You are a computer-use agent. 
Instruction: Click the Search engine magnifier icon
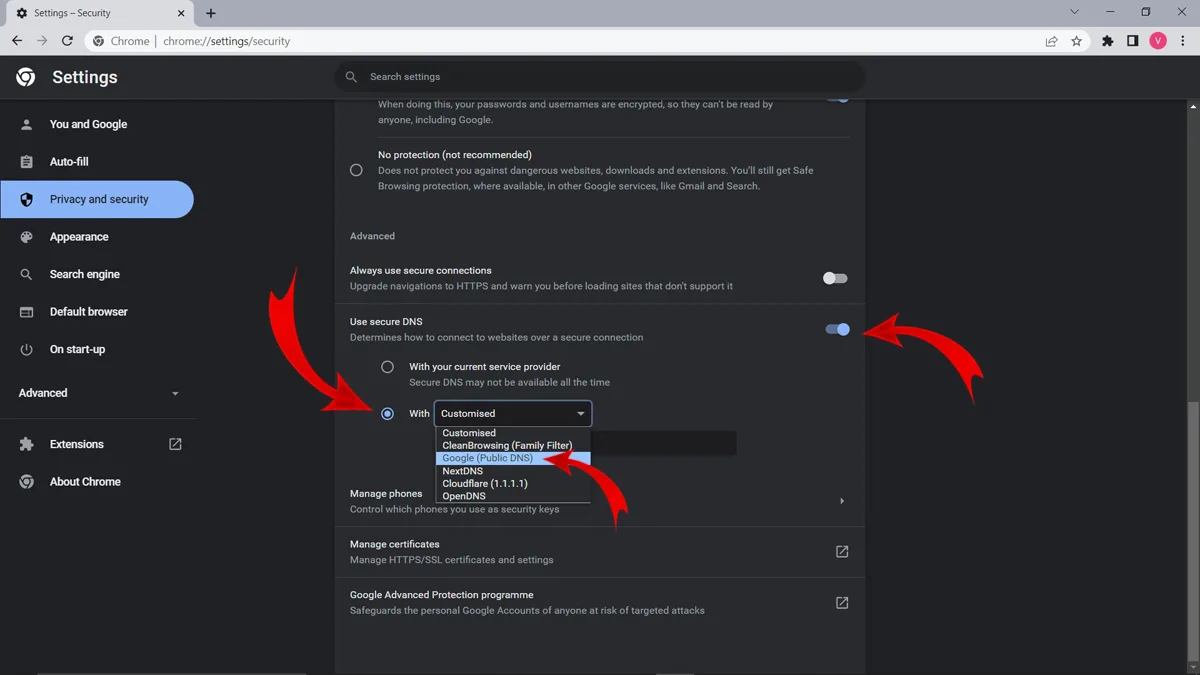click(x=27, y=274)
